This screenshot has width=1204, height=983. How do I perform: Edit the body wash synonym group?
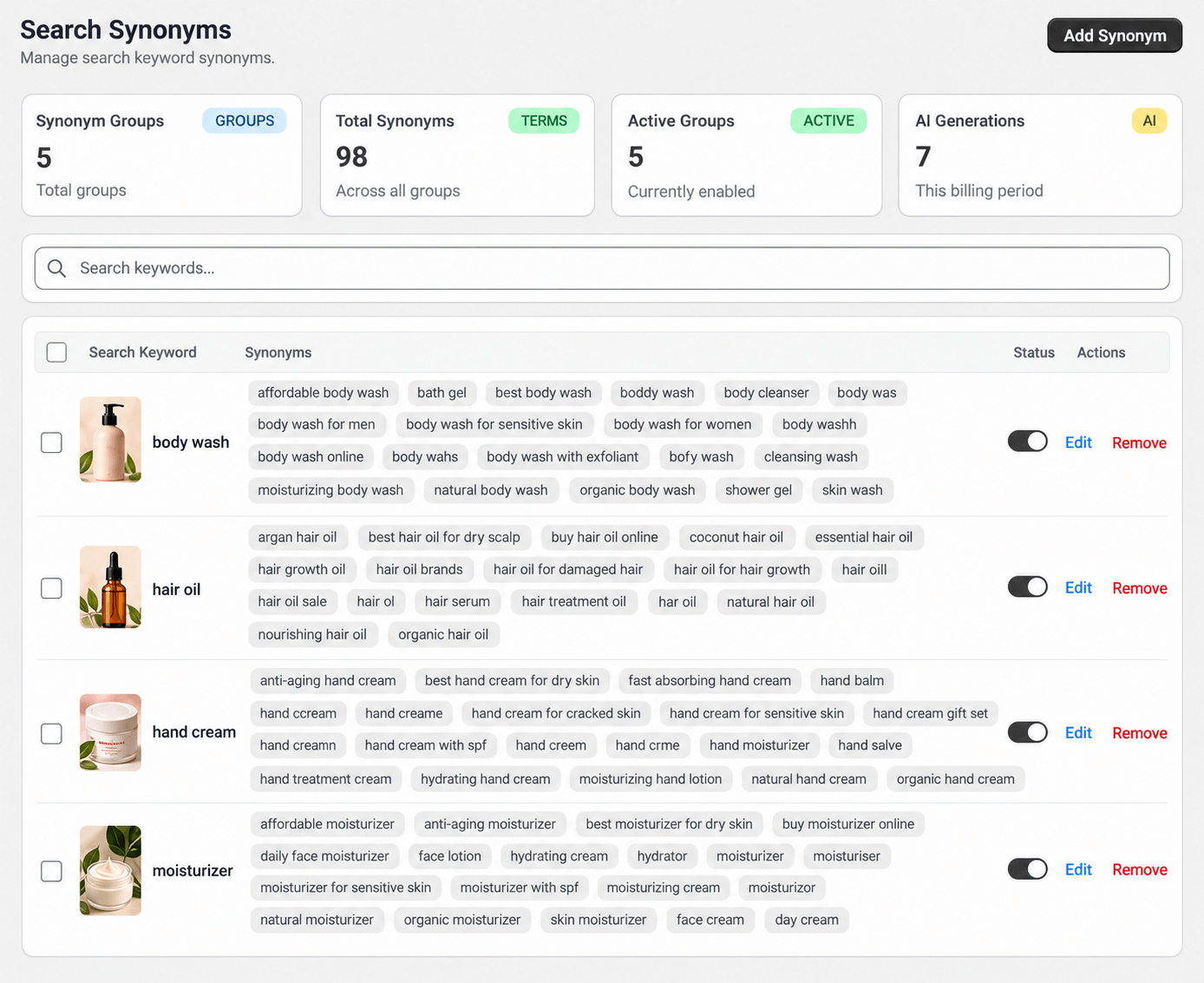pyautogui.click(x=1078, y=442)
